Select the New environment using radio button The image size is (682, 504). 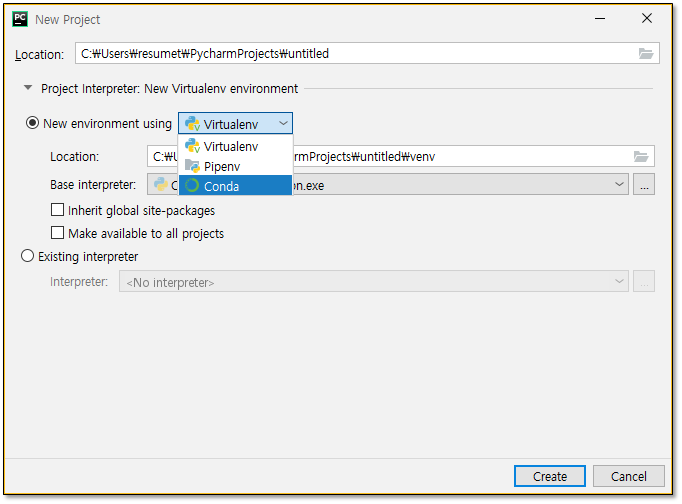pos(32,123)
